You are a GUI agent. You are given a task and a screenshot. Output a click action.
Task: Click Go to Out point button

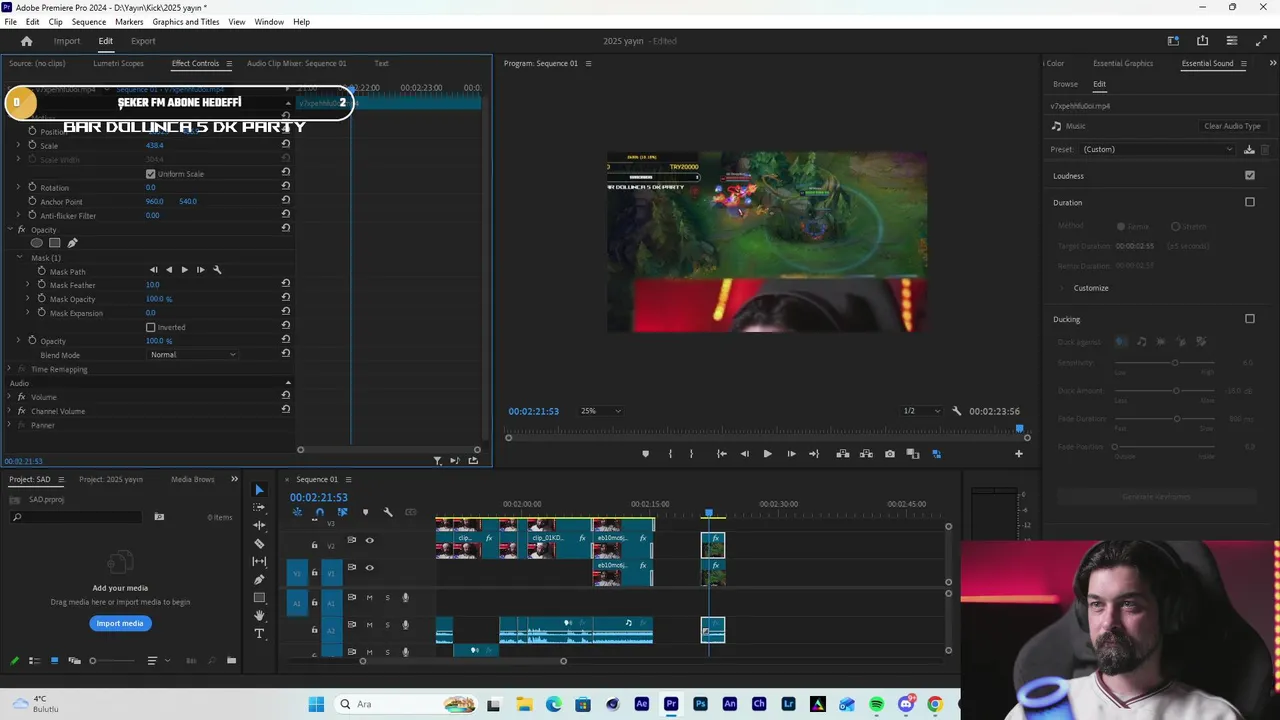click(x=814, y=454)
